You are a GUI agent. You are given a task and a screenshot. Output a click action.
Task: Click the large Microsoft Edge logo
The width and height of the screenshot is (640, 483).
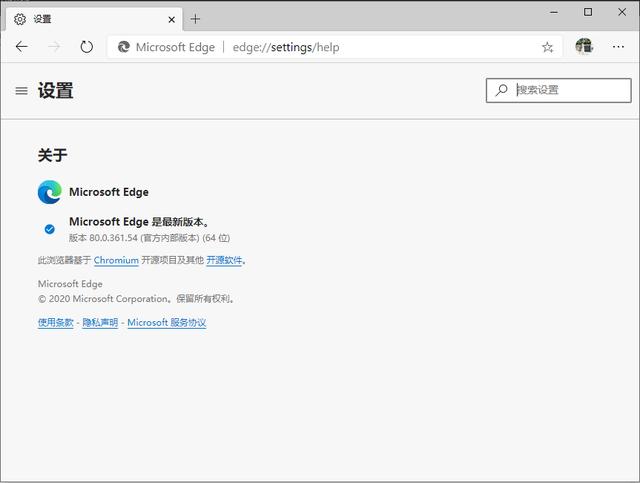[x=50, y=192]
